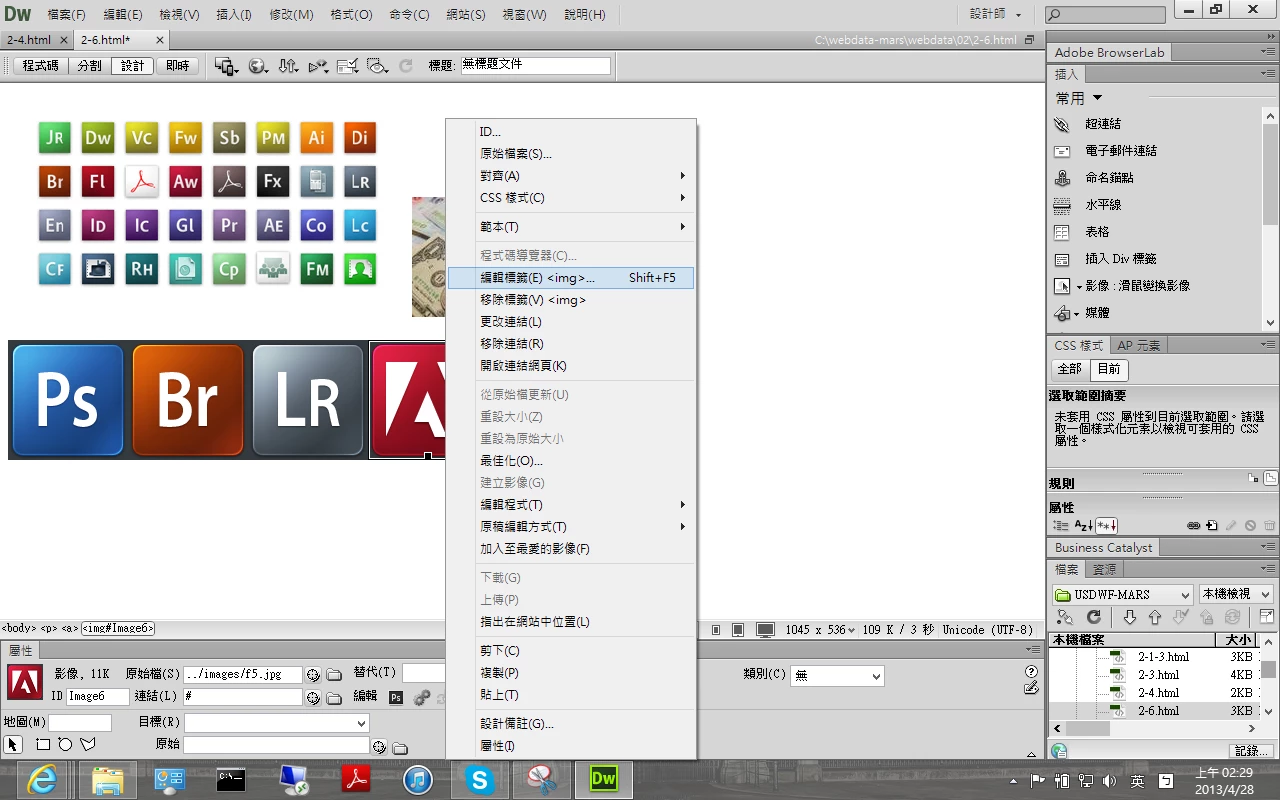This screenshot has height=800, width=1280.
Task: Open the Insert menu in menu bar
Action: pos(236,15)
